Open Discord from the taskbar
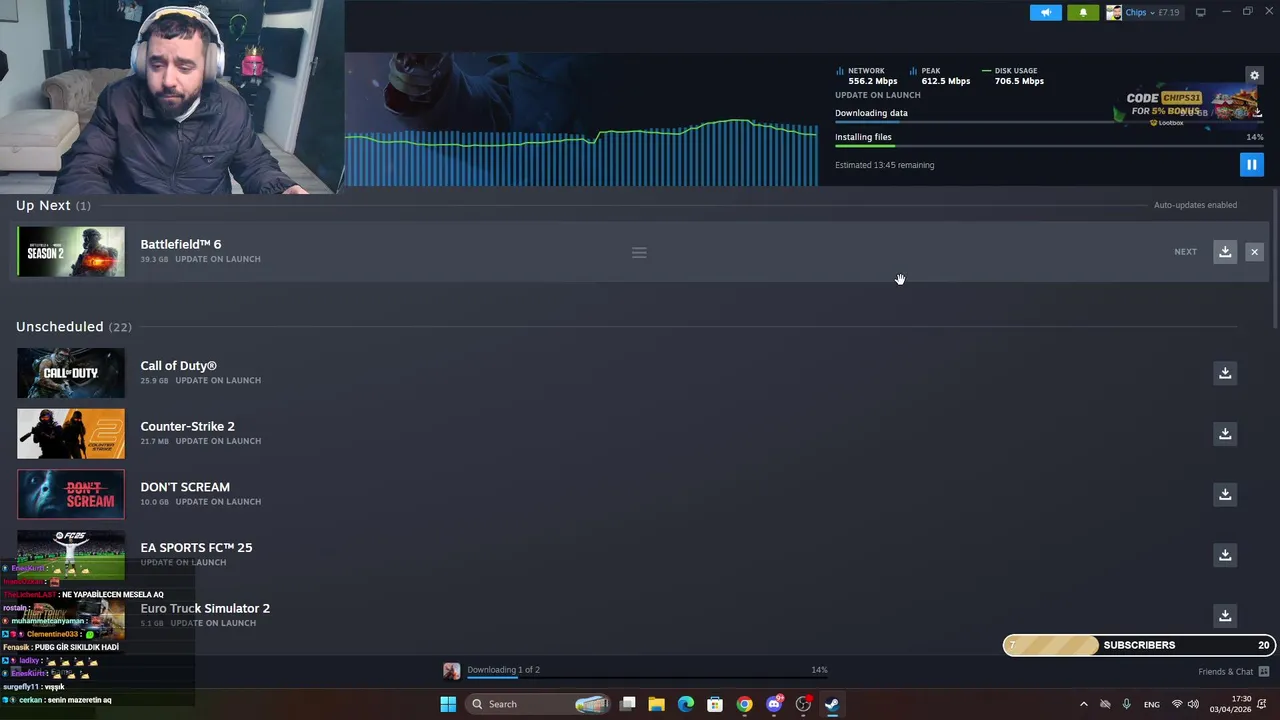The image size is (1280, 720). pos(774,704)
